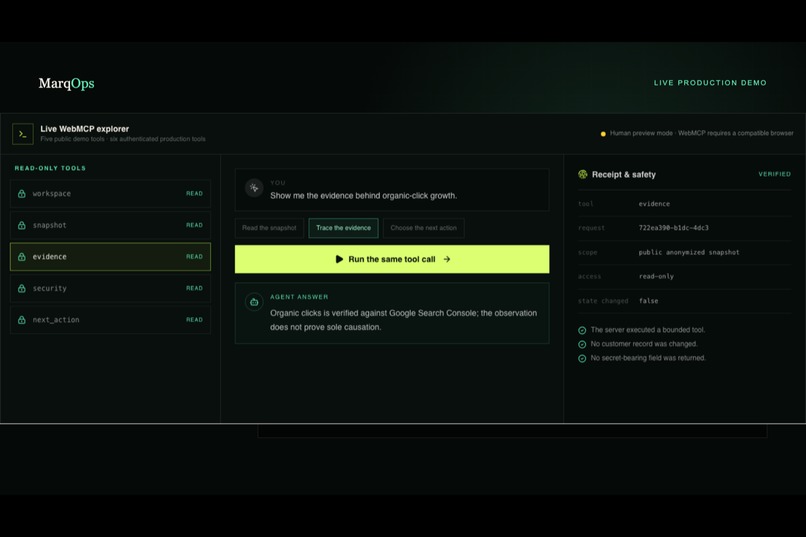Select the security tool
This screenshot has width=806, height=537.
[x=110, y=288]
